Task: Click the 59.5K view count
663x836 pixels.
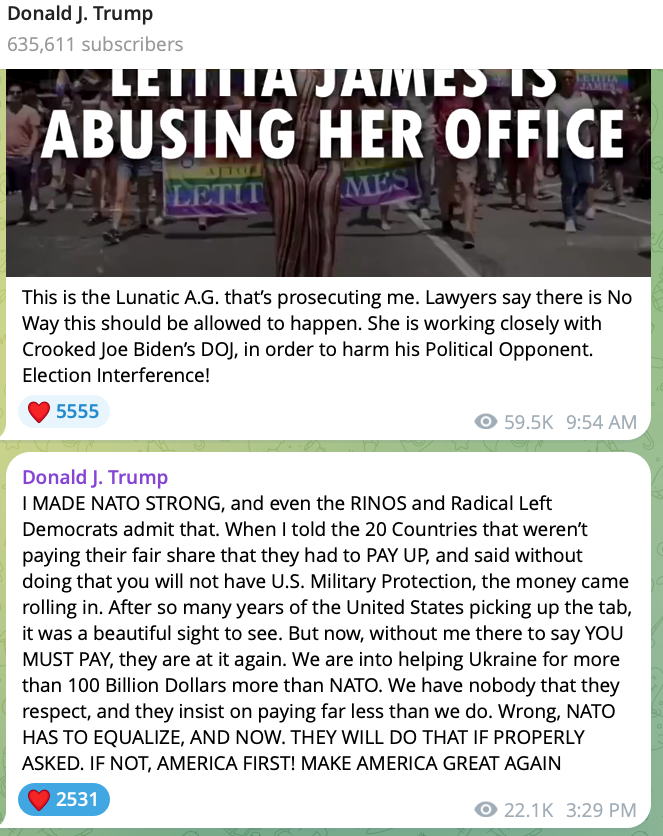Action: pos(528,422)
